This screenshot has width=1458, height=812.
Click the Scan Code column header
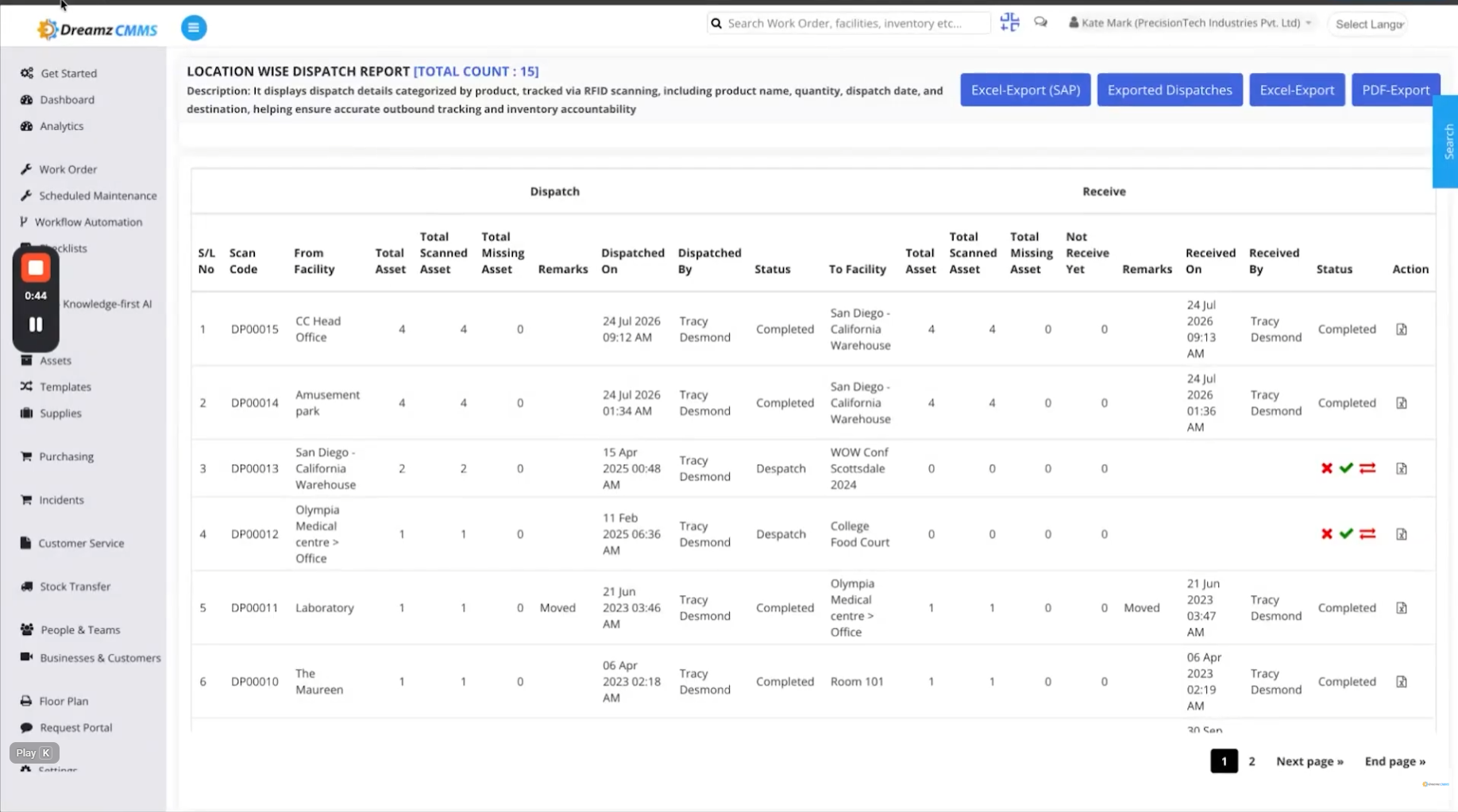[244, 261]
